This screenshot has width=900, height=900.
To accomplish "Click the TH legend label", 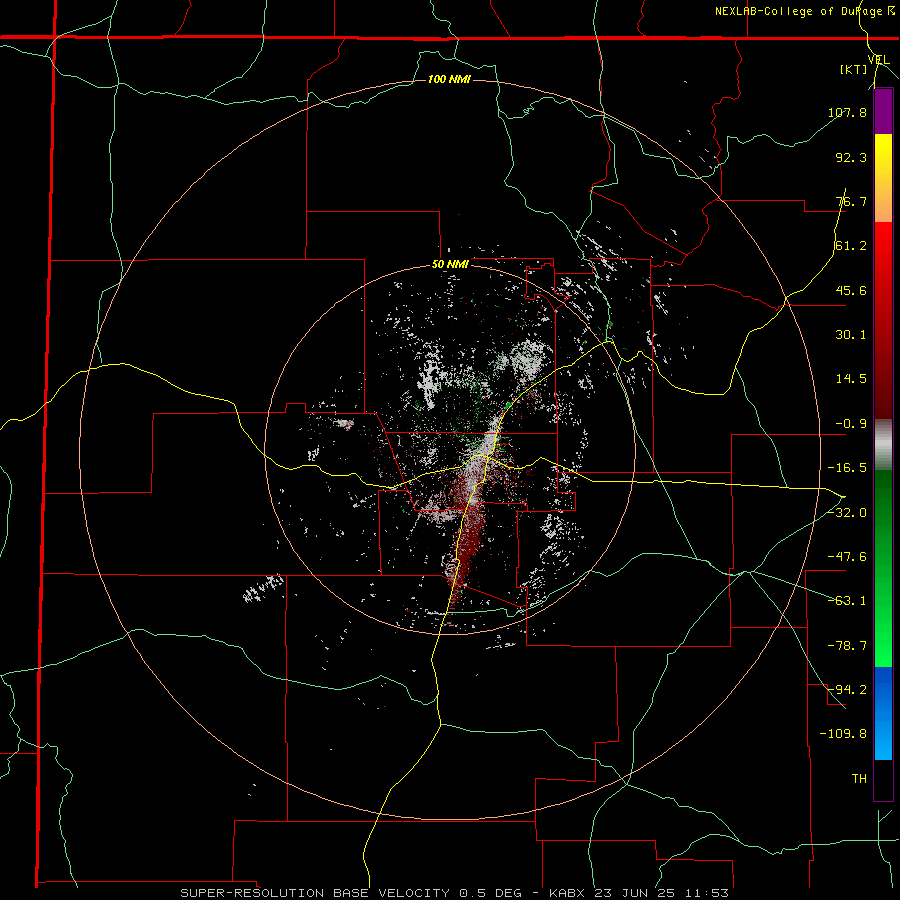I will pos(859,779).
